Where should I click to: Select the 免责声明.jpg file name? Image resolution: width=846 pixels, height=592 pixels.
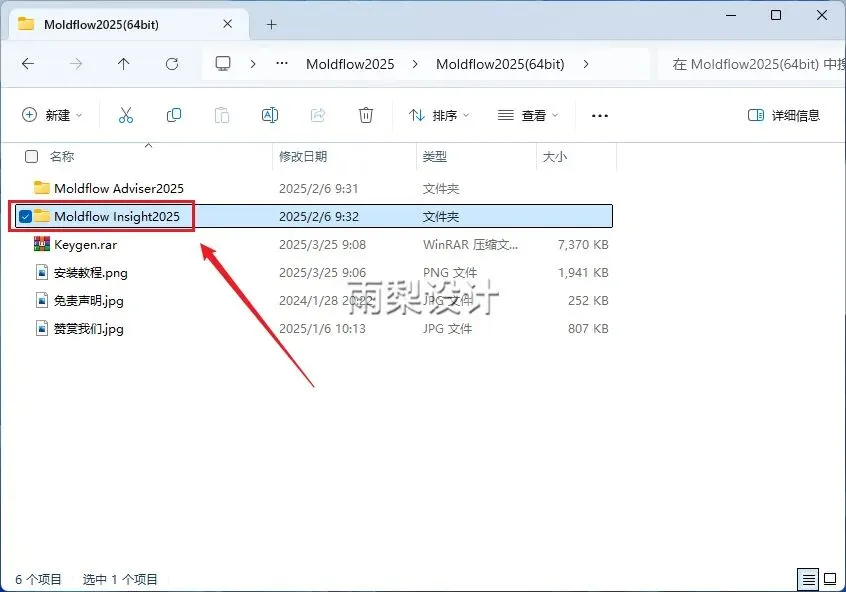point(88,301)
